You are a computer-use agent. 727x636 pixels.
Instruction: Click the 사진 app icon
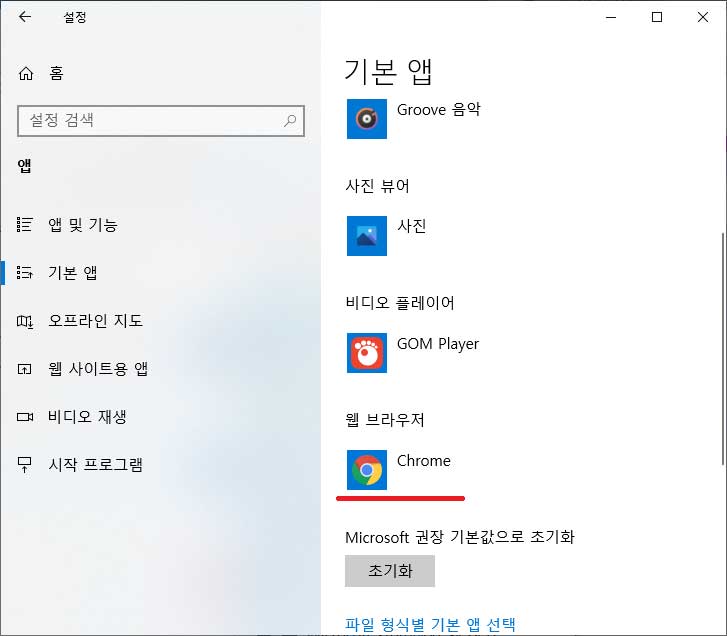(367, 235)
